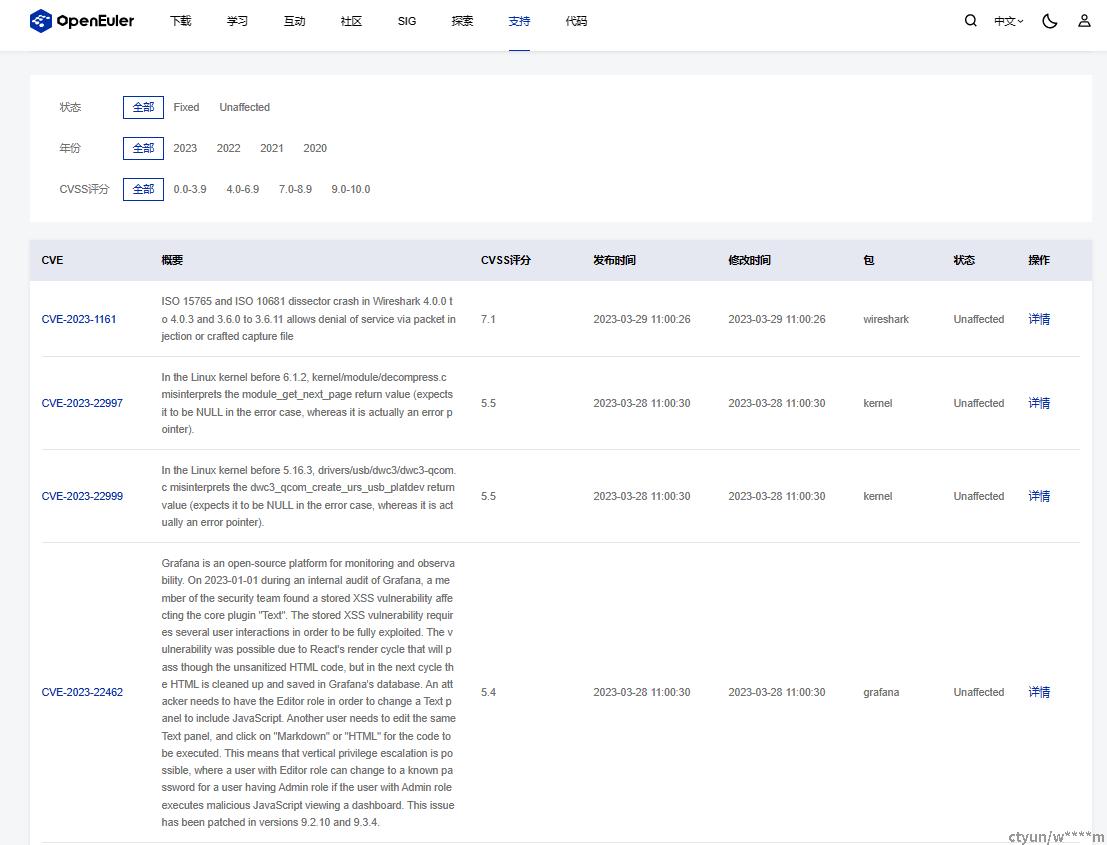Viewport: 1107px width, 845px height.
Task: Select 全部 in the 状态 filter
Action: pos(143,107)
